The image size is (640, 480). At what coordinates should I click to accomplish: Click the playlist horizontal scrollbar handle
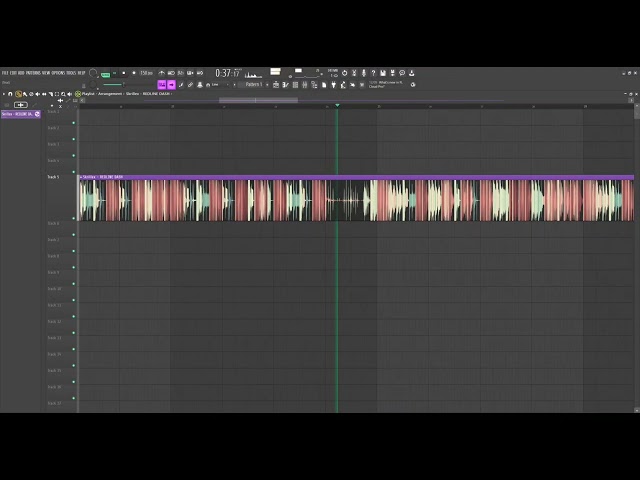[258, 100]
